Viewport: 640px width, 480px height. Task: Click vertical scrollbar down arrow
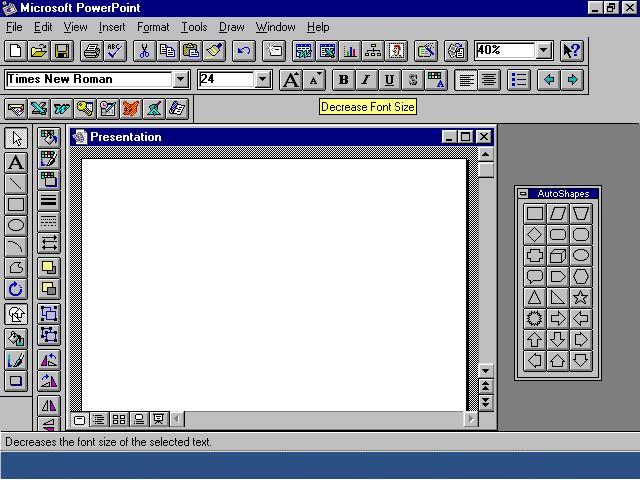pyautogui.click(x=486, y=371)
